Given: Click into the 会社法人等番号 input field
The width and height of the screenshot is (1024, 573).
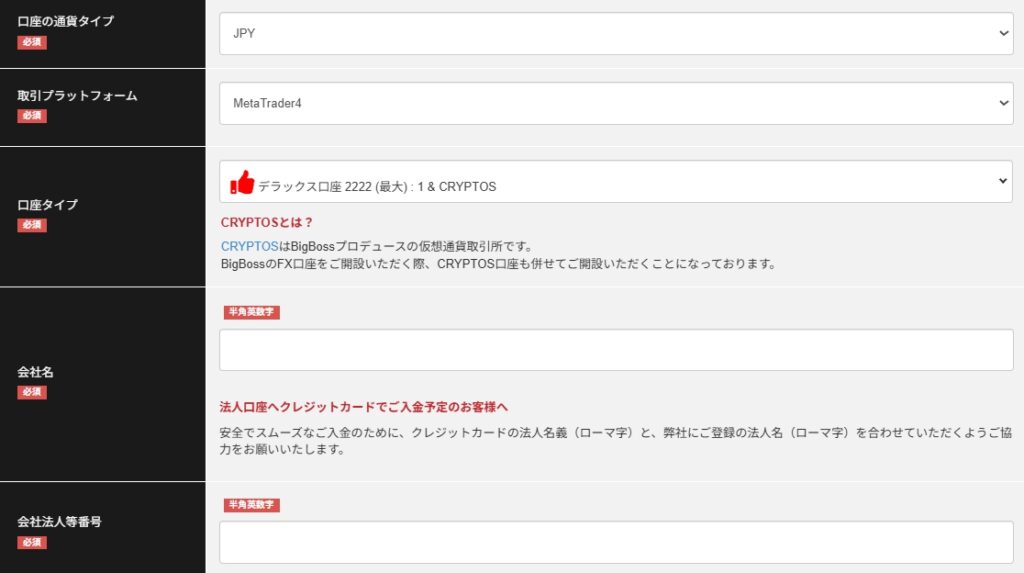Looking at the screenshot, I should point(616,542).
